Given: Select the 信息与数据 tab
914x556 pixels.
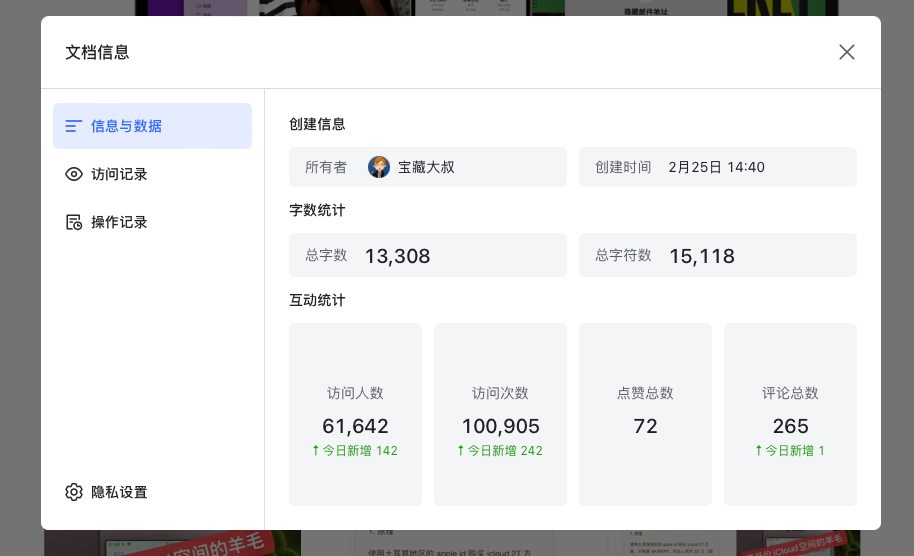Looking at the screenshot, I should pyautogui.click(x=152, y=126).
